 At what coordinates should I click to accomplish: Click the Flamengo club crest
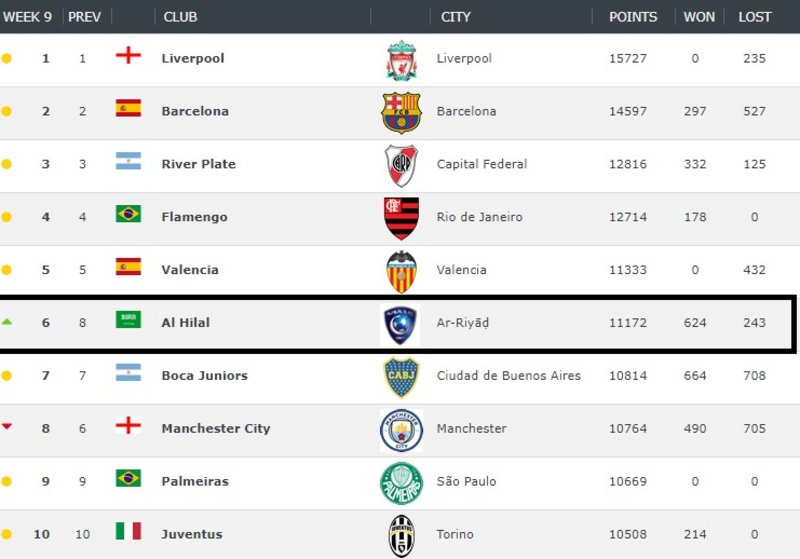tap(401, 218)
